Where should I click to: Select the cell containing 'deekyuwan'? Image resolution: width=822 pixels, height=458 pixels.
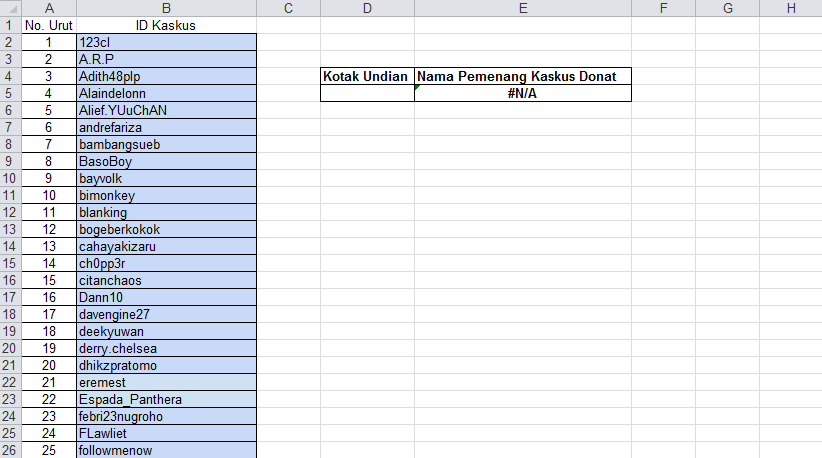point(166,332)
